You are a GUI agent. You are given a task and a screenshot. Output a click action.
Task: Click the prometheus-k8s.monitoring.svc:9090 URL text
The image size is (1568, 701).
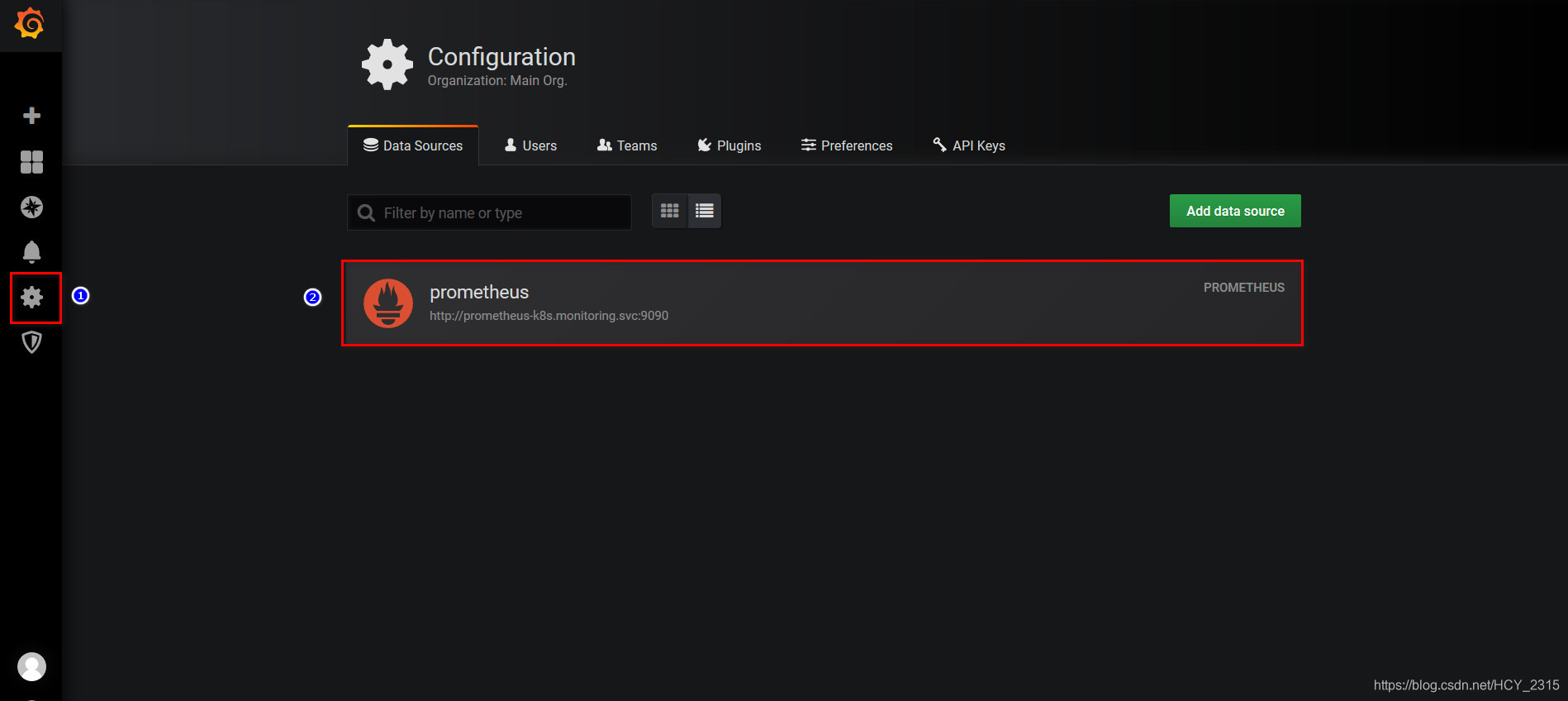point(549,316)
